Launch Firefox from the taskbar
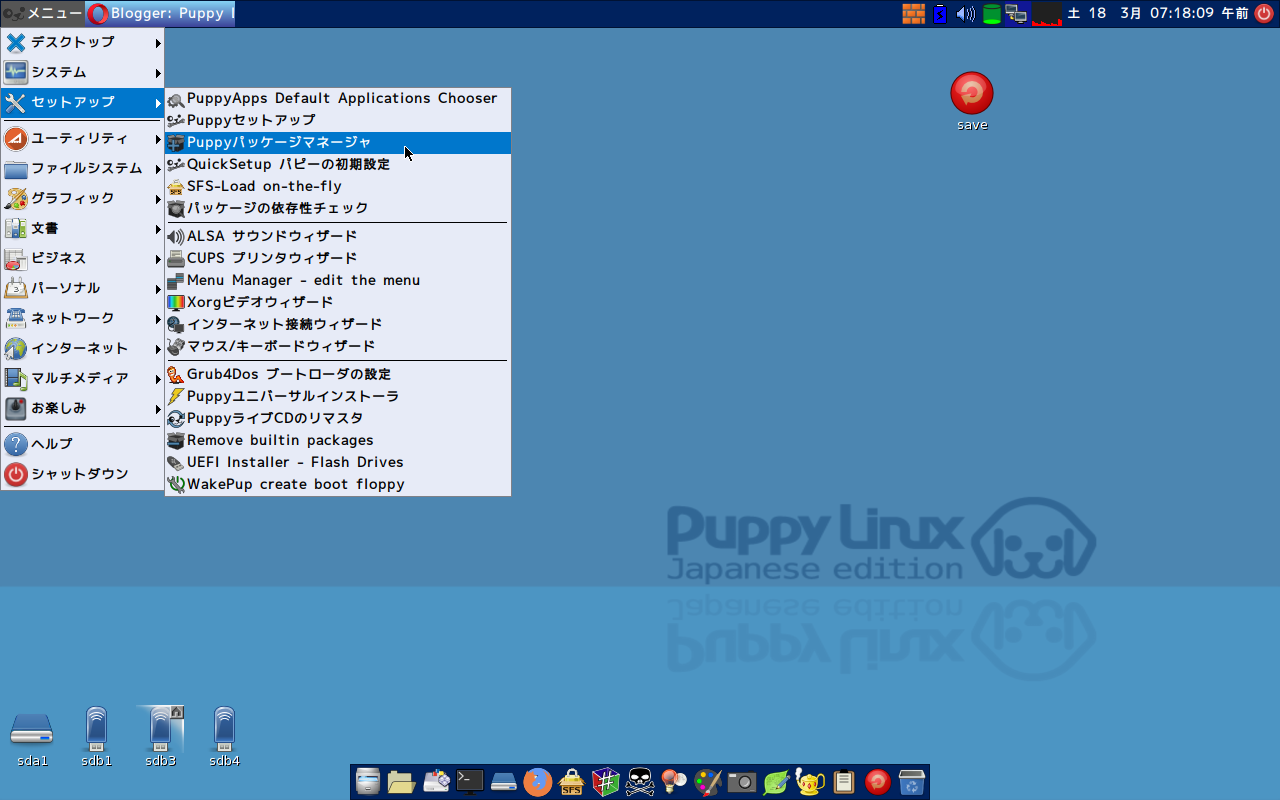1280x800 pixels. pyautogui.click(x=538, y=781)
